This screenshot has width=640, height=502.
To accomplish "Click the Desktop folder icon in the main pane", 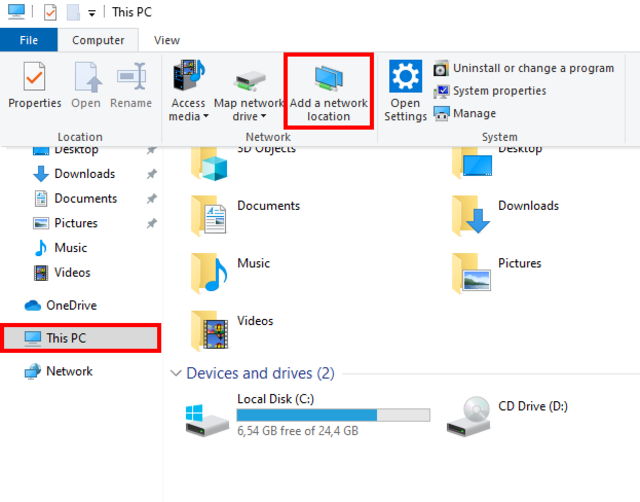I will pyautogui.click(x=472, y=163).
